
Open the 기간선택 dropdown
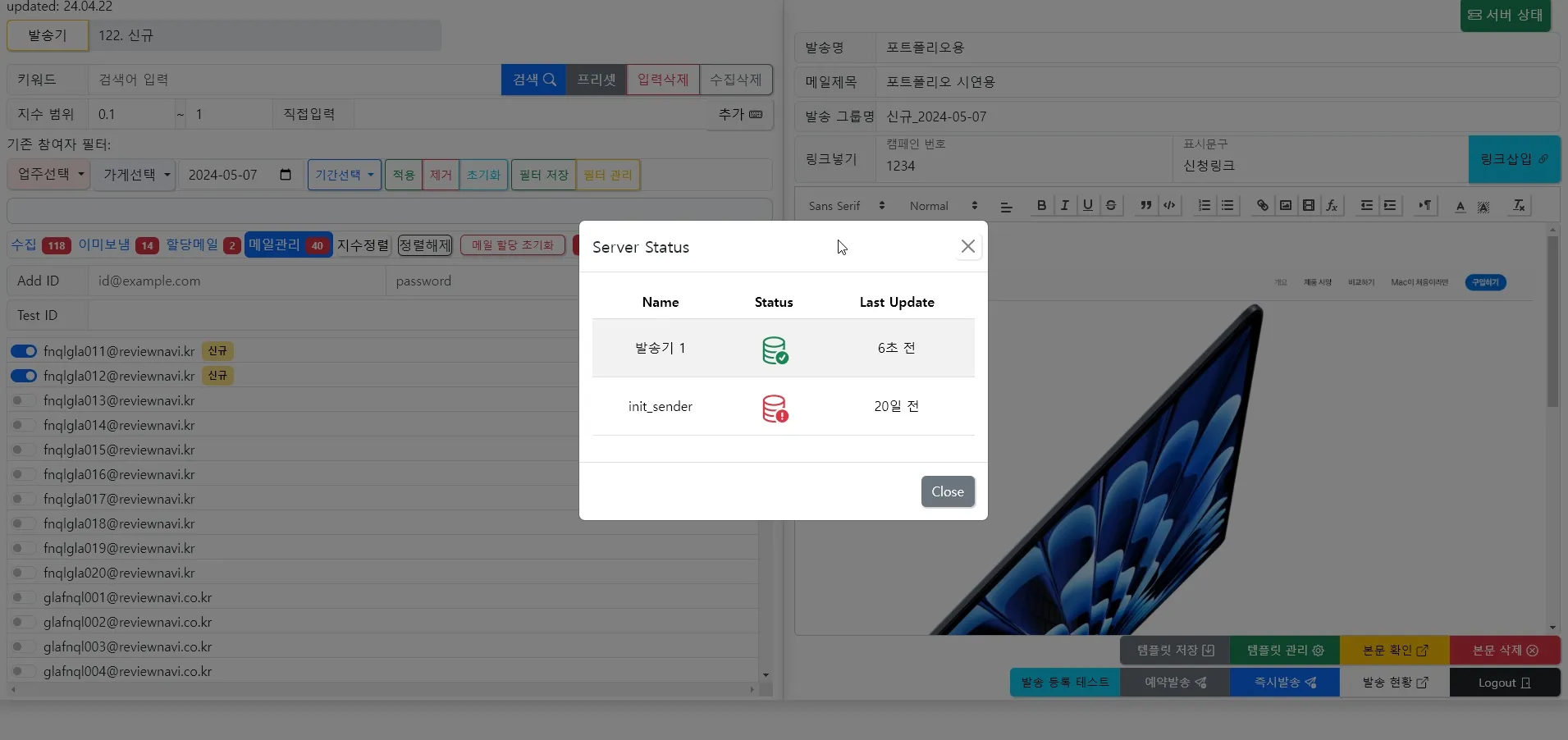345,175
